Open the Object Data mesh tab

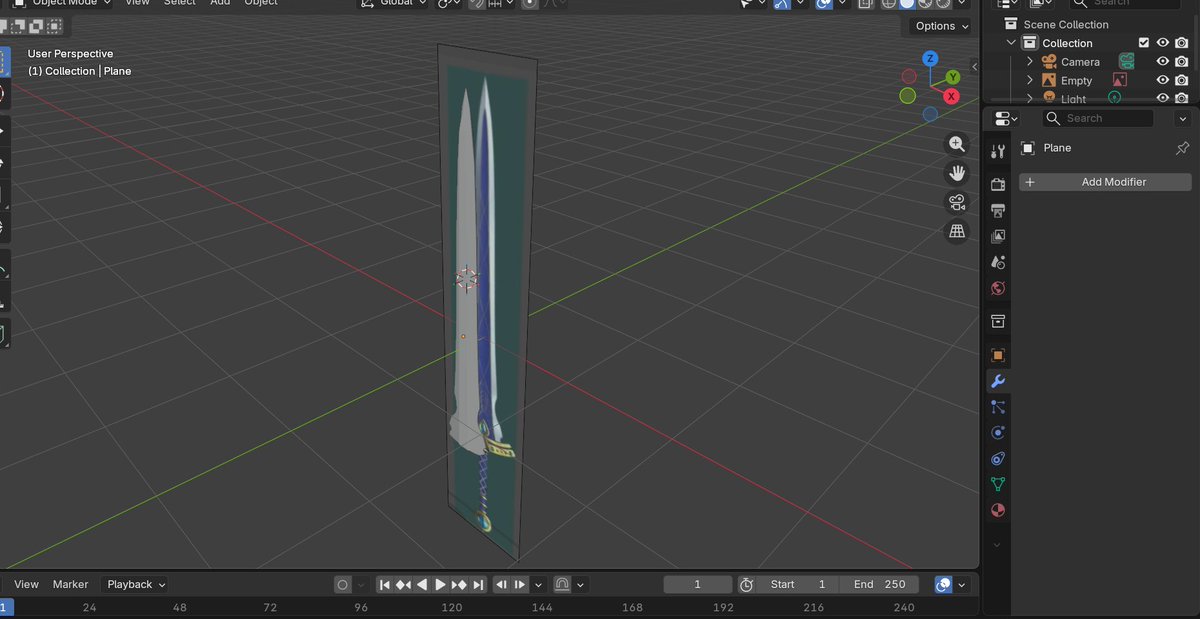point(997,485)
